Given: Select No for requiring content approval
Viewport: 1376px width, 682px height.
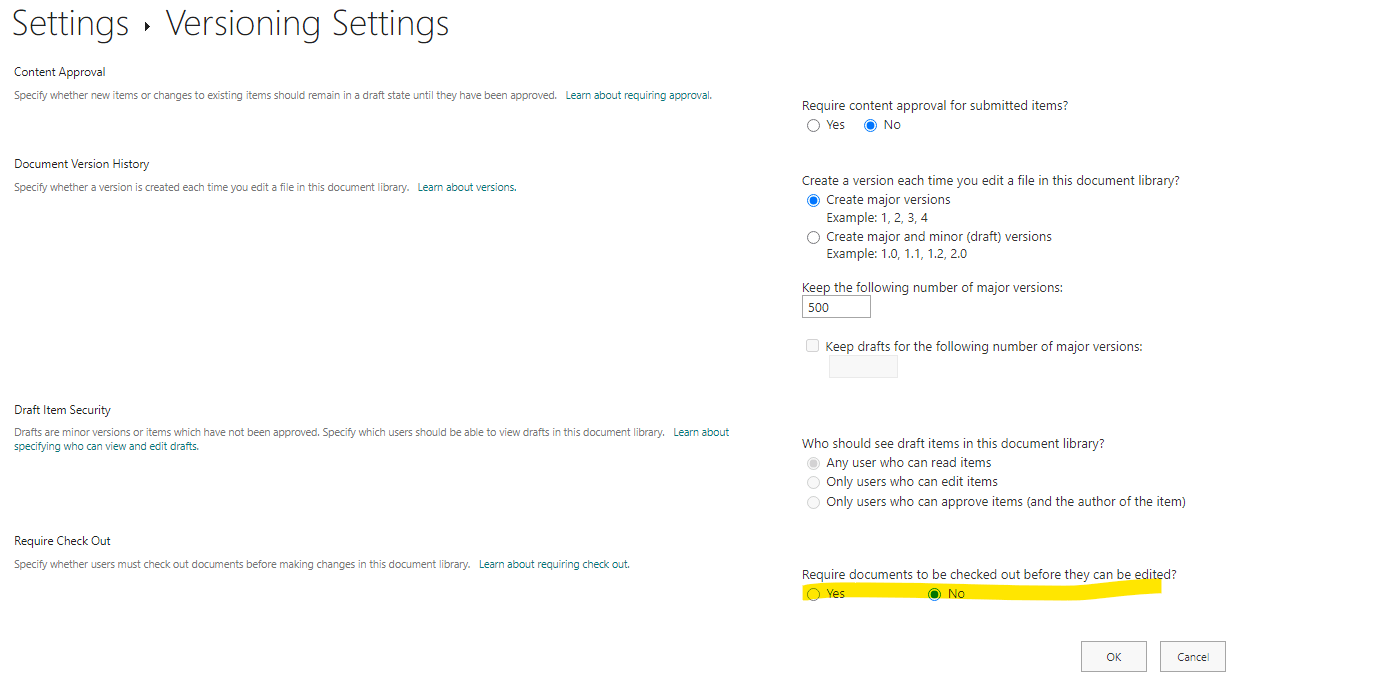Looking at the screenshot, I should click(x=870, y=125).
